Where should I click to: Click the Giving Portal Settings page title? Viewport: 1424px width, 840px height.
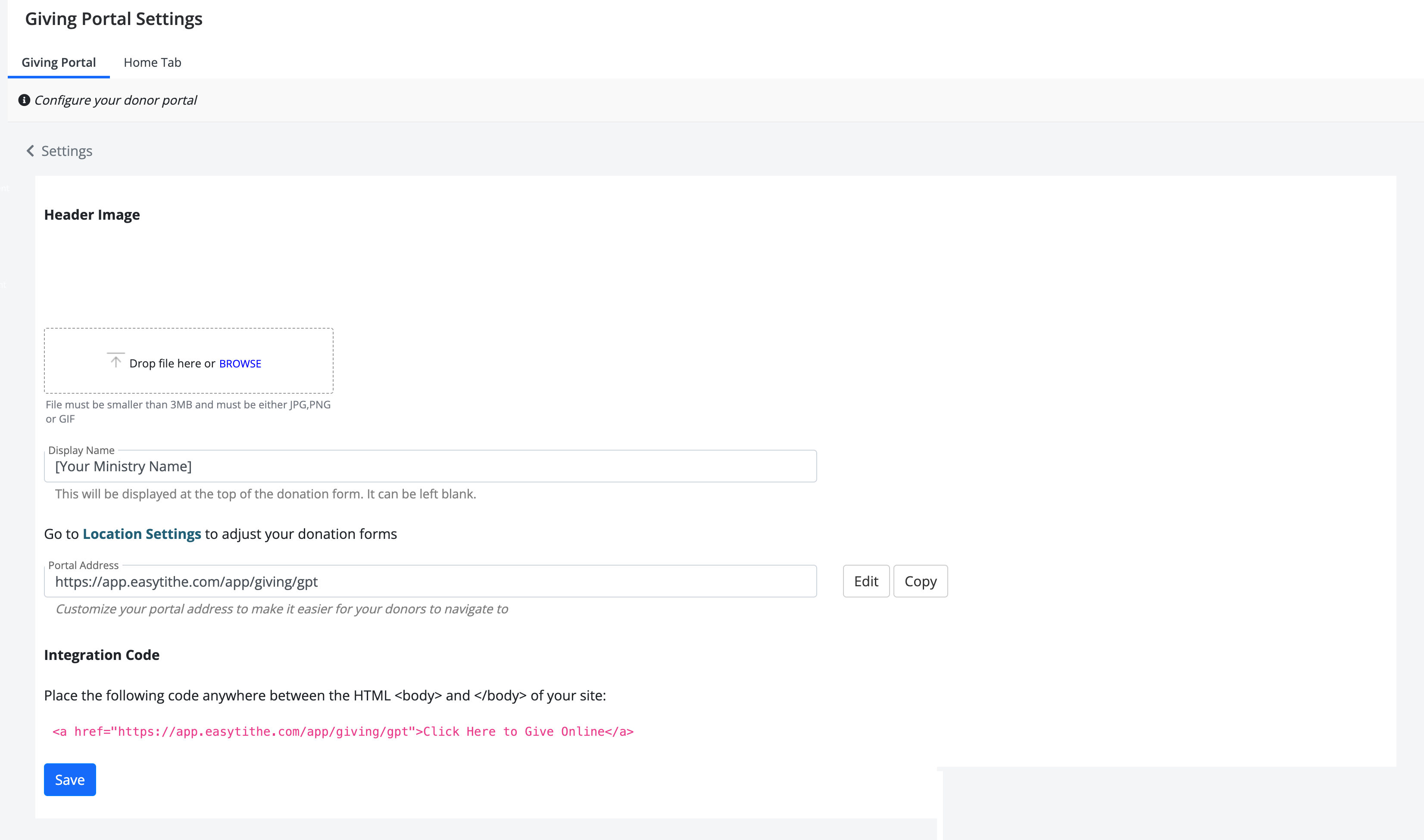(x=114, y=19)
